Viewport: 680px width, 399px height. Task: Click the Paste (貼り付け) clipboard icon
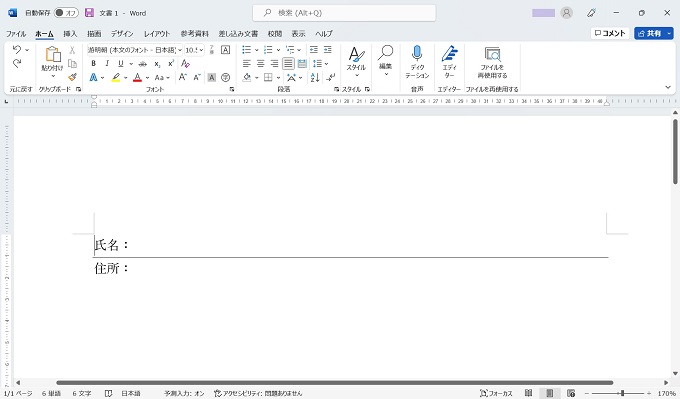click(x=52, y=55)
